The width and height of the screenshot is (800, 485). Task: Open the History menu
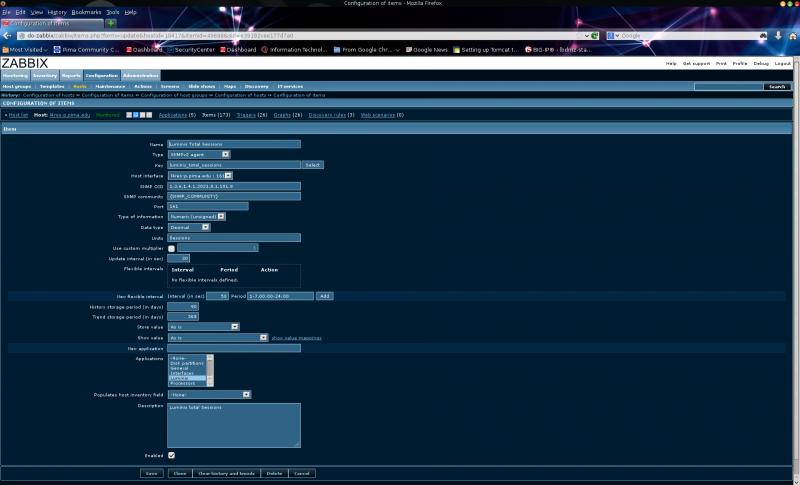point(57,12)
